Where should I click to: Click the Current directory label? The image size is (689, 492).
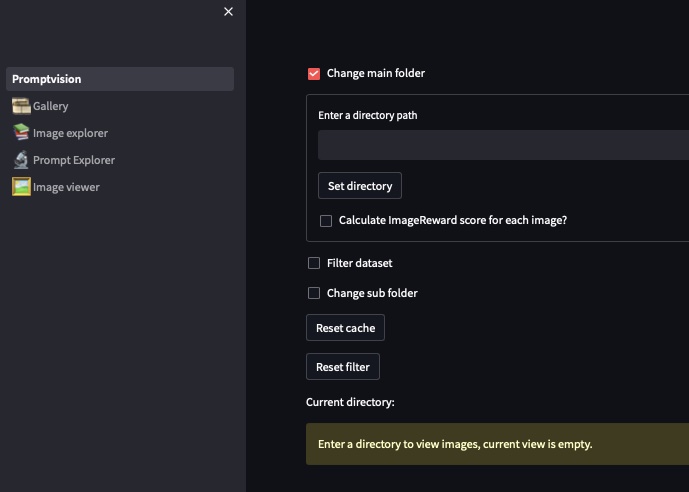pyautogui.click(x=350, y=402)
